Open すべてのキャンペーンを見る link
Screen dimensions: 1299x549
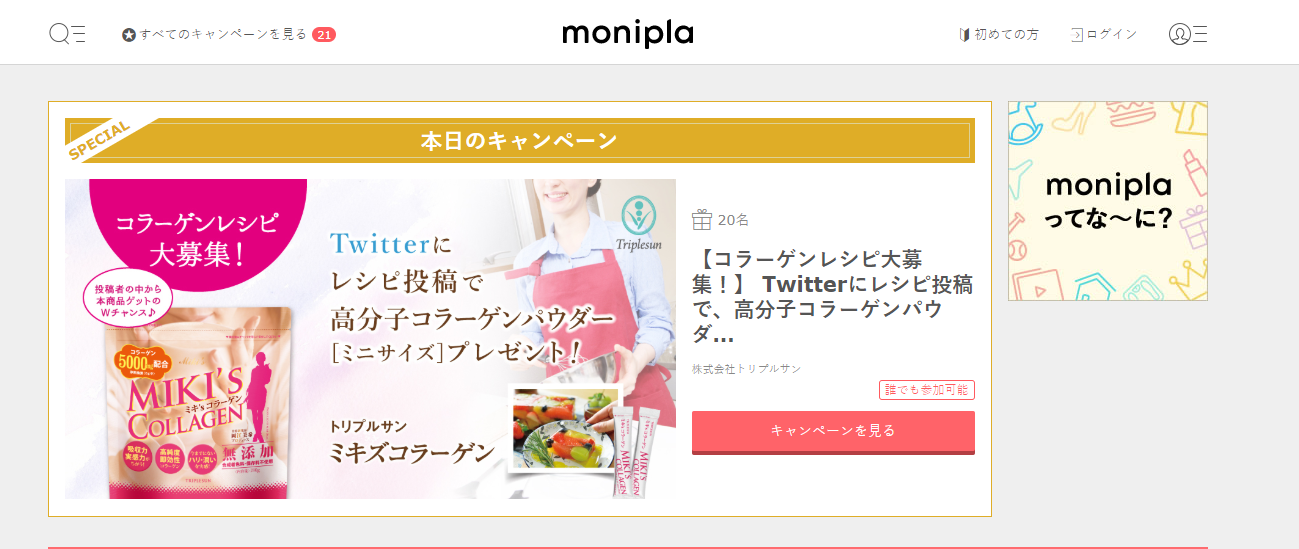pyautogui.click(x=224, y=34)
